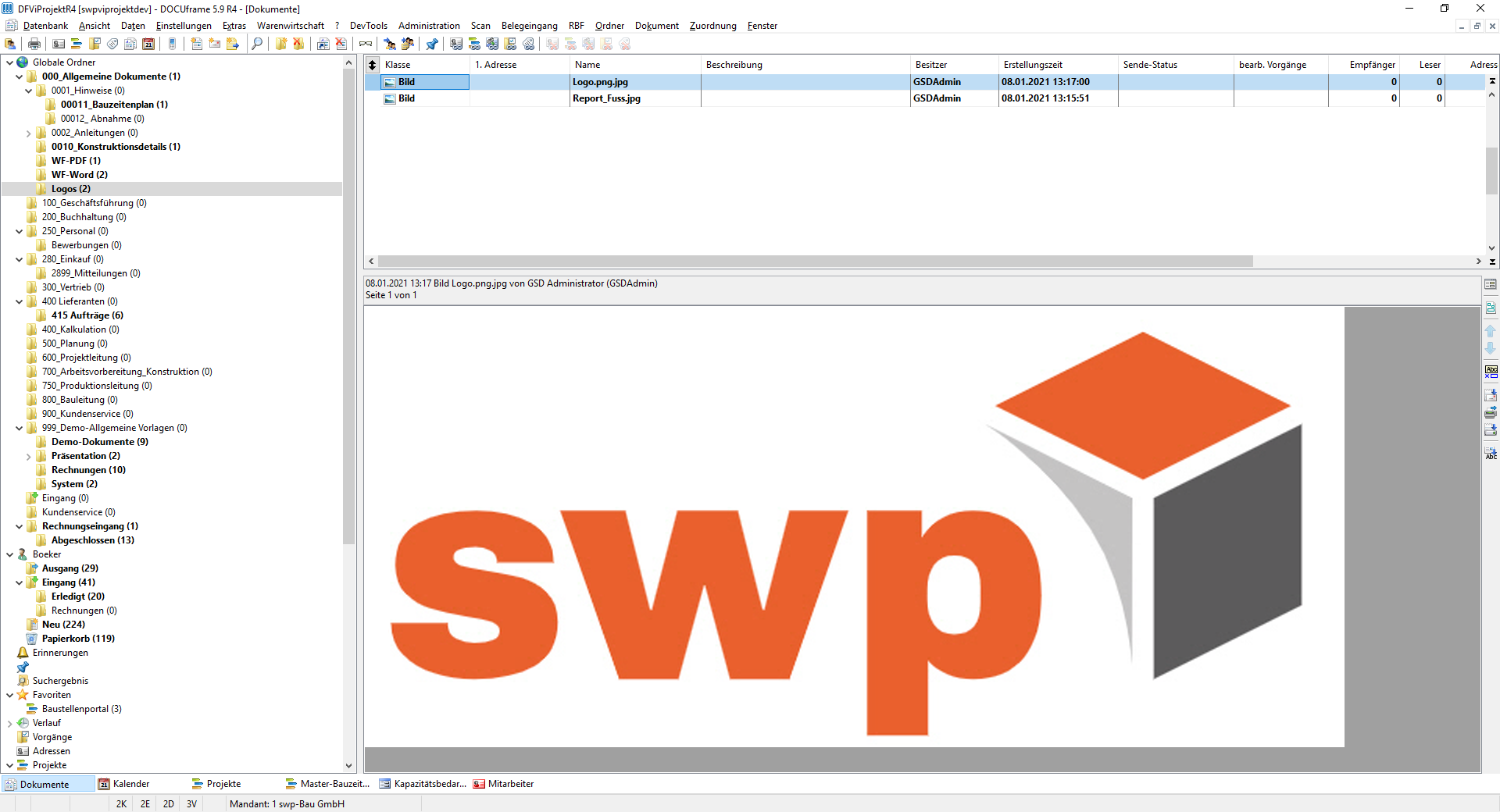Image resolution: width=1500 pixels, height=812 pixels.
Task: Click the delete folder toolbar icon
Action: (298, 44)
